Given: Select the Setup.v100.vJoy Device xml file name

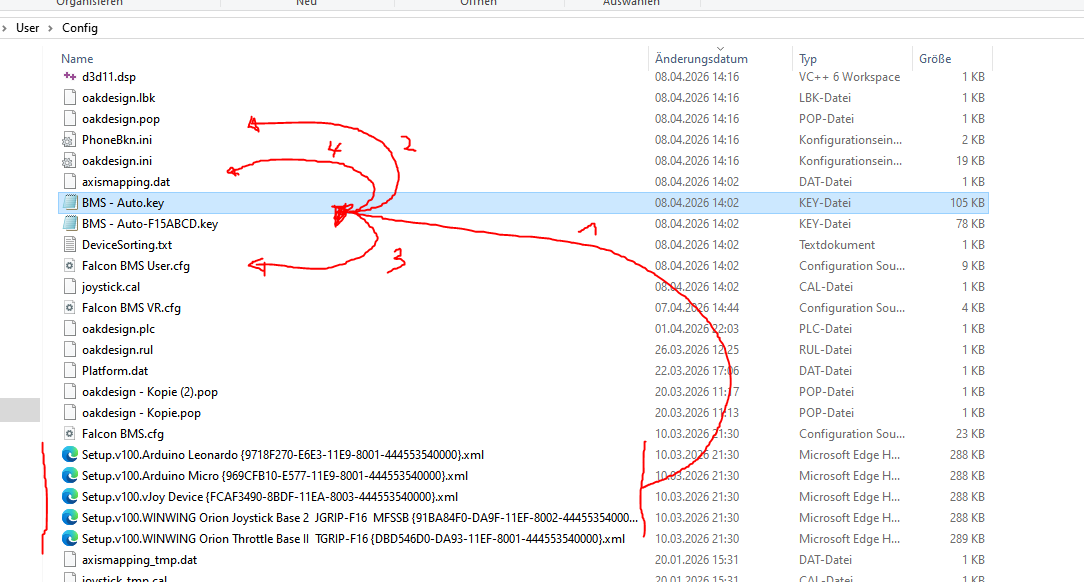Looking at the screenshot, I should (x=270, y=496).
